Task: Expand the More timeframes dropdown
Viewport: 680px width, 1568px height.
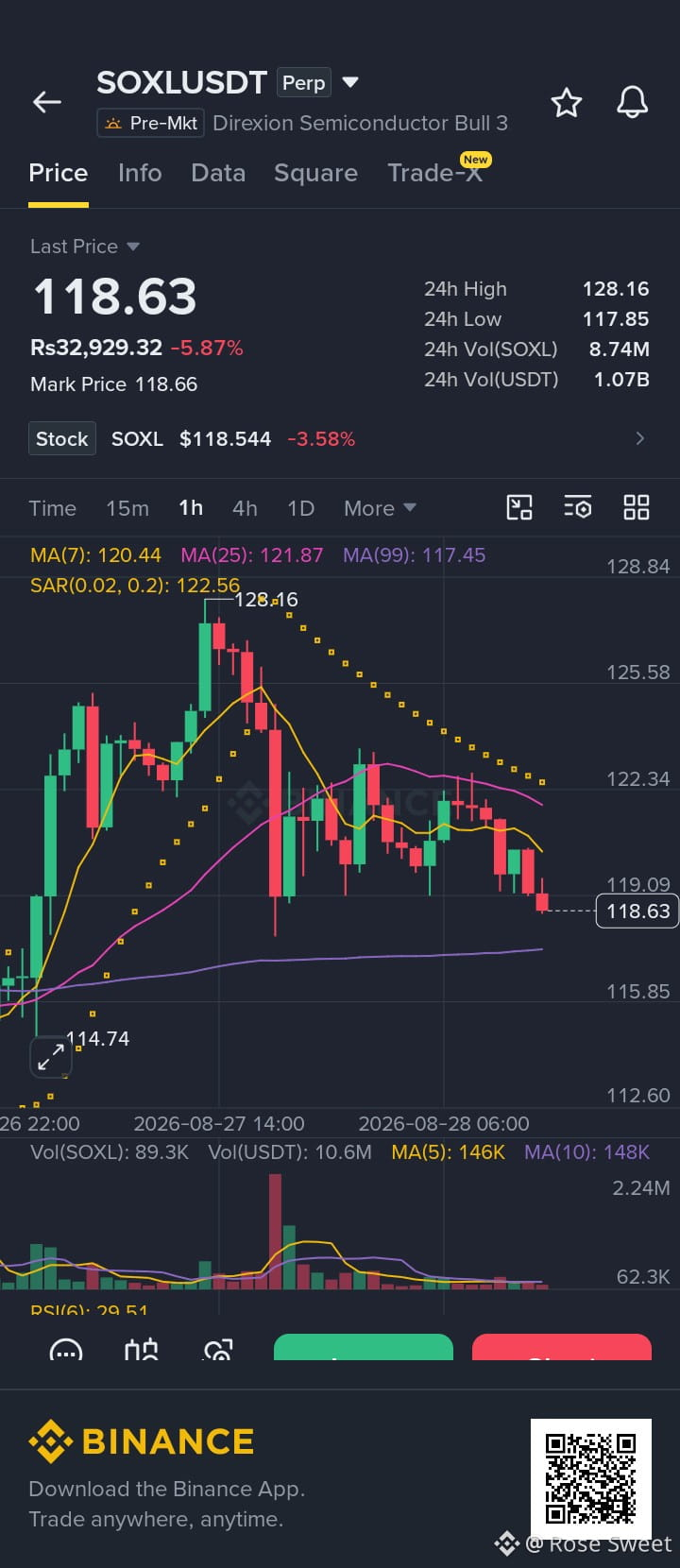Action: click(x=380, y=508)
